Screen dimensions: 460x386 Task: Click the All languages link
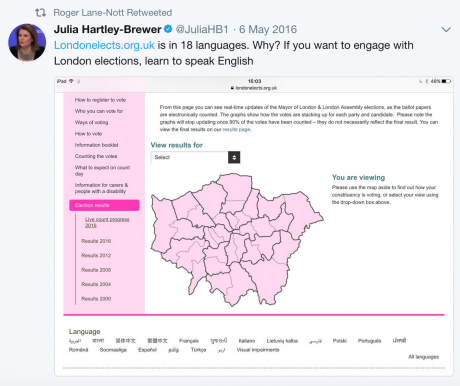click(424, 357)
